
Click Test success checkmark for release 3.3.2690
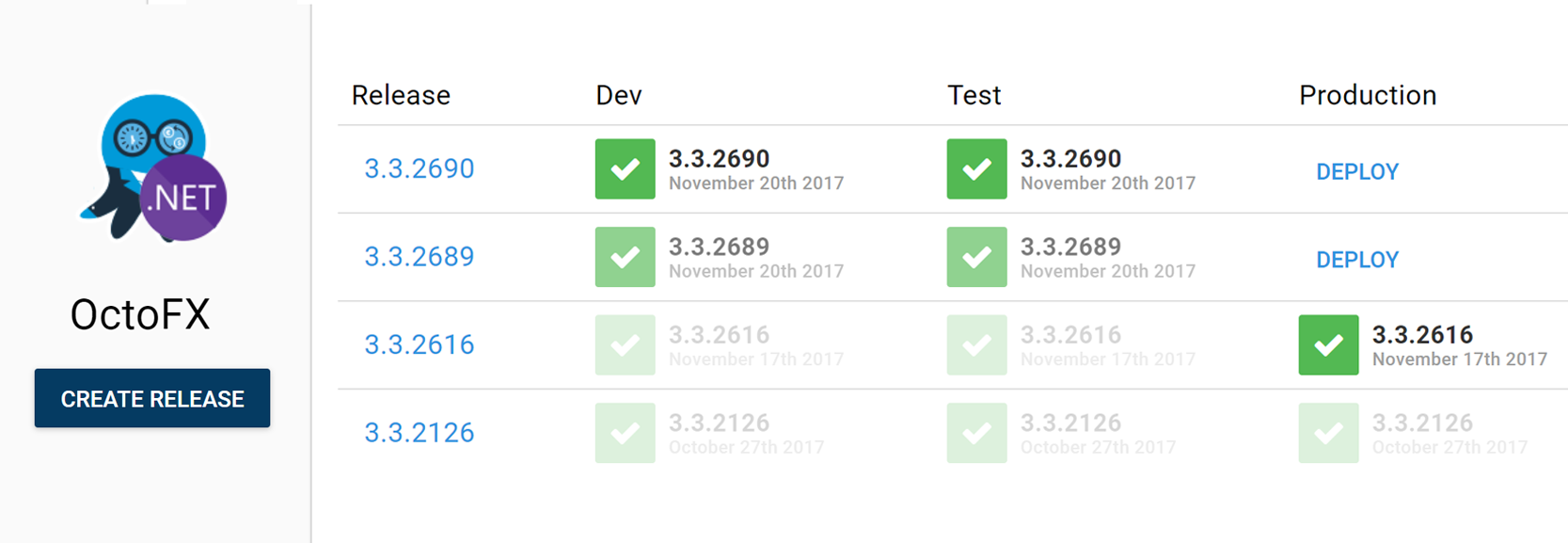point(976,169)
